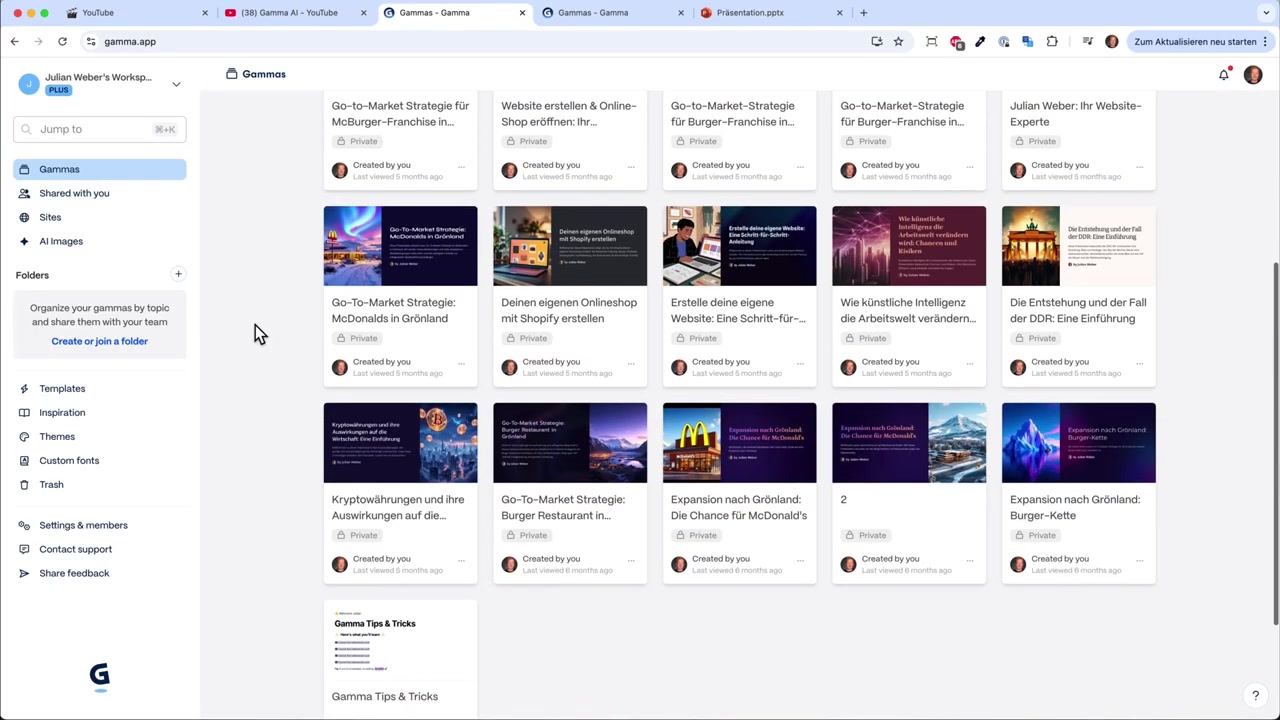1280x720 pixels.
Task: Switch to the Präsentation.pptx tab
Action: point(771,13)
